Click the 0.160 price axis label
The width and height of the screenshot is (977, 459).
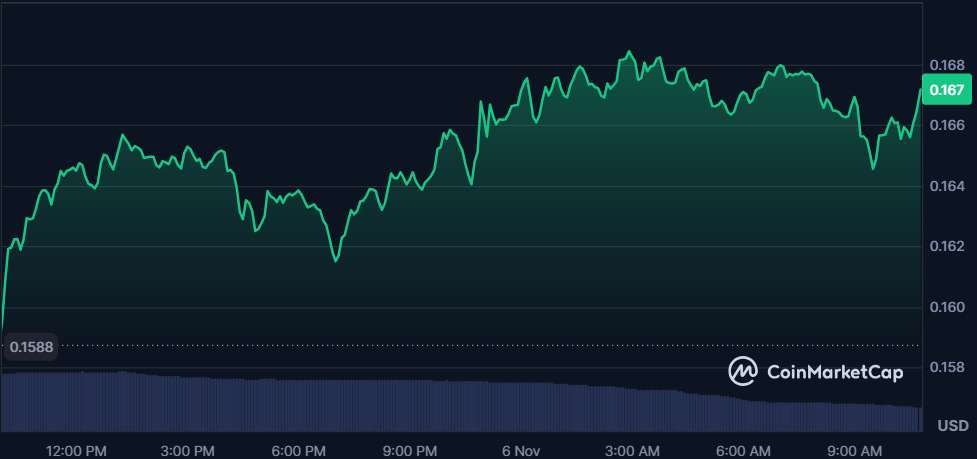point(947,307)
